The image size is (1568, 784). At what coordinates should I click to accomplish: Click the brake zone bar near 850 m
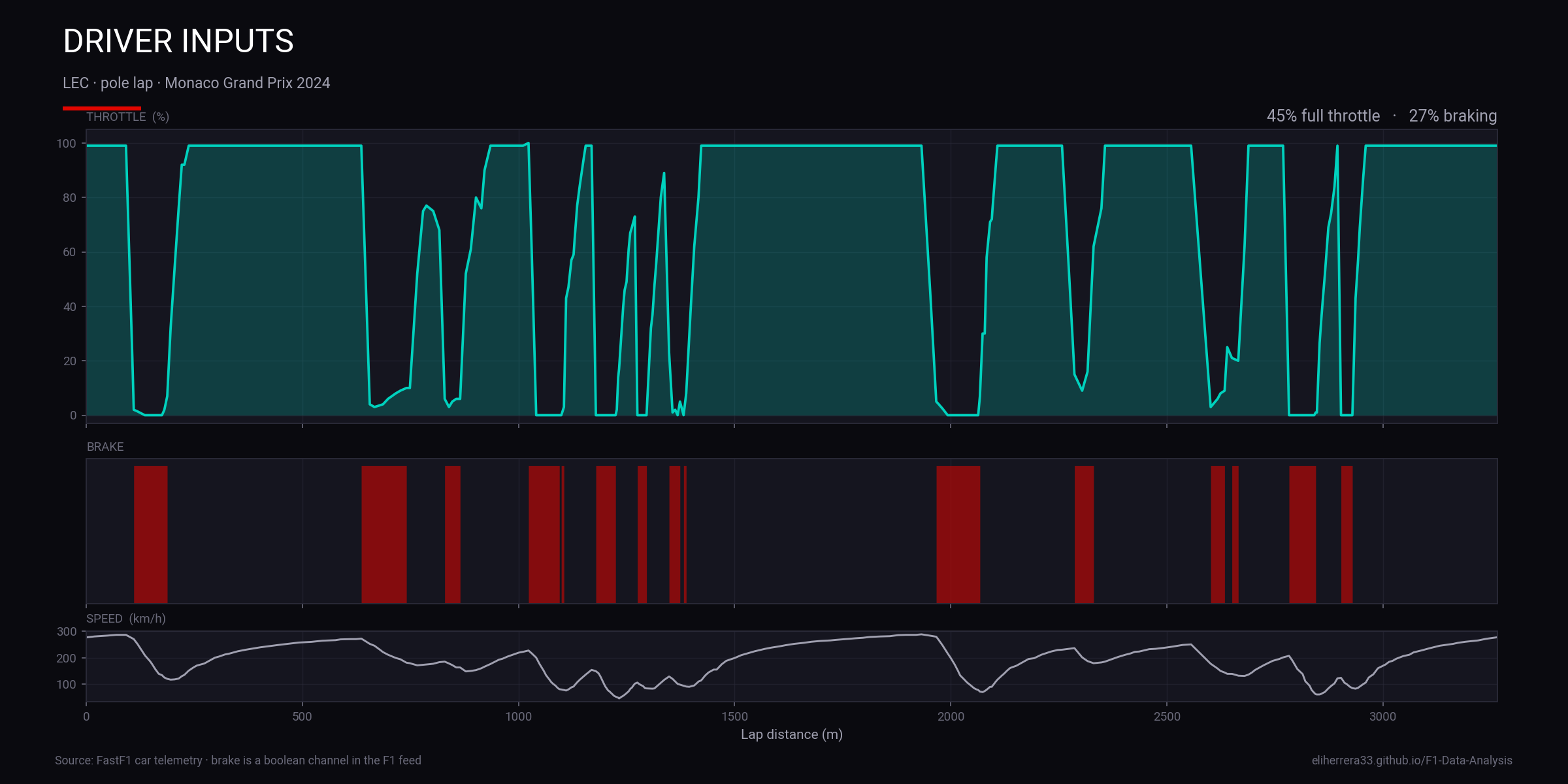pos(453,534)
